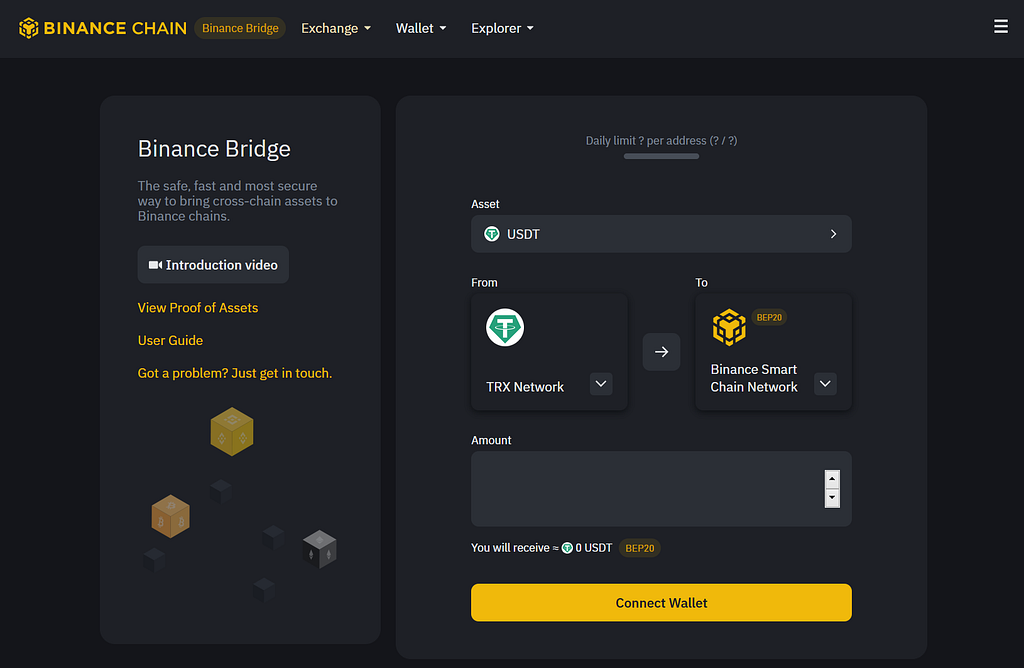Click the BEP20 badge beside receive amount
The width and height of the screenshot is (1024, 668).
(639, 548)
